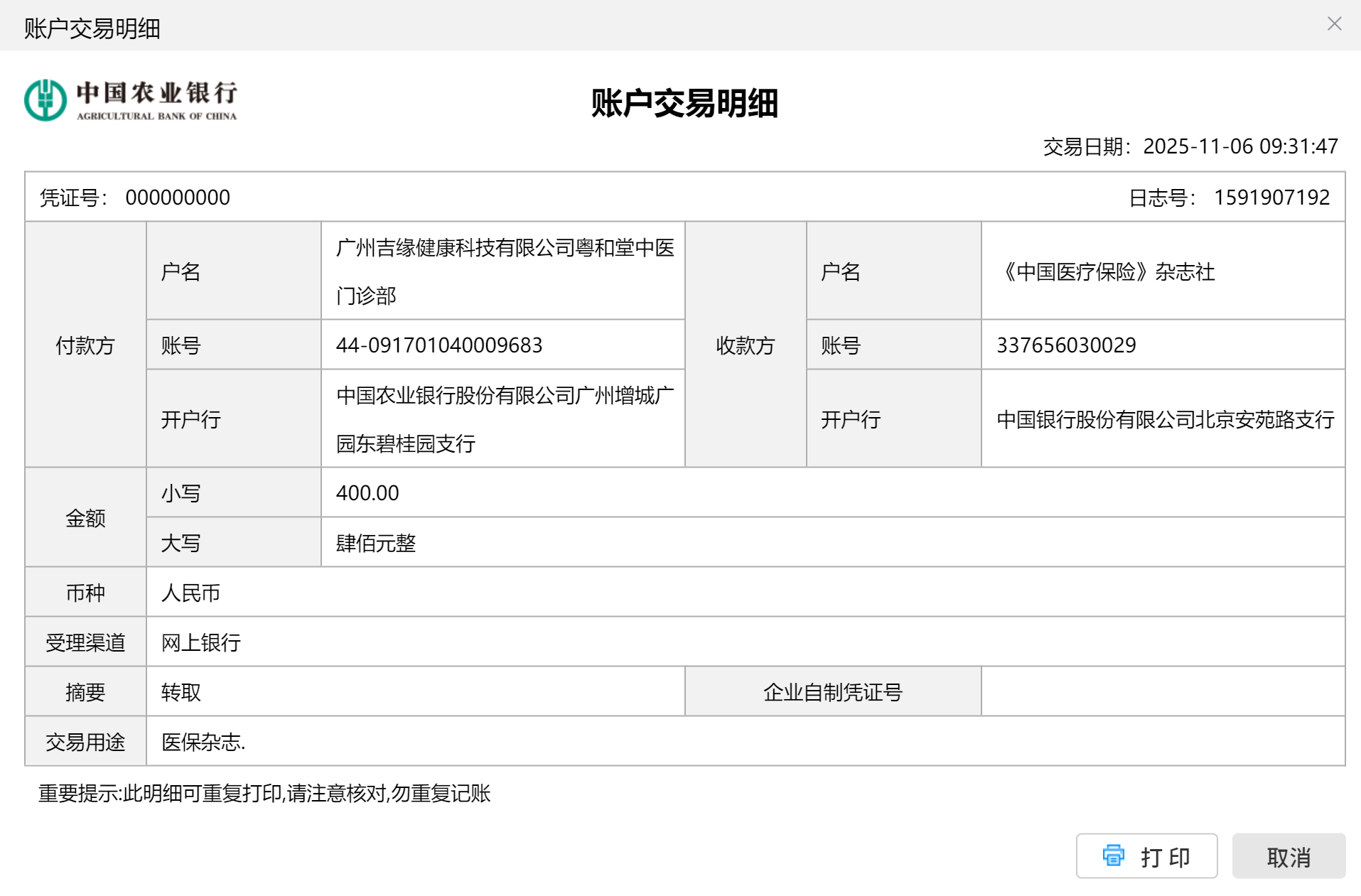Click the channel value 网上银行

pos(201,643)
